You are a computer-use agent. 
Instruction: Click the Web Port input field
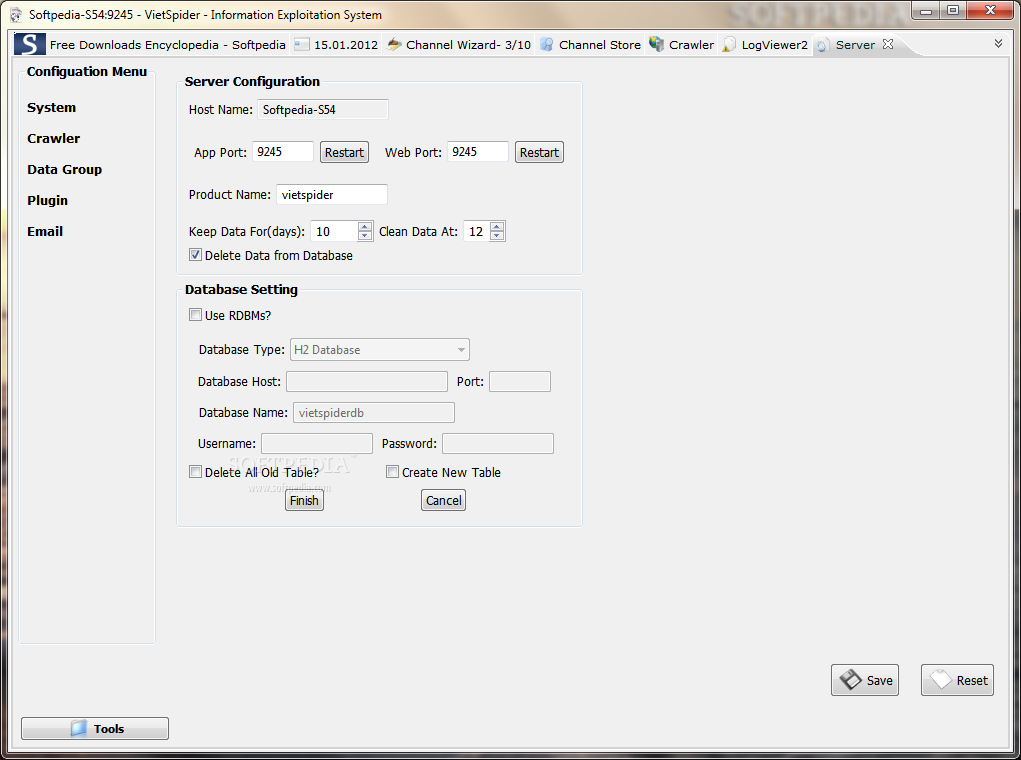click(477, 152)
